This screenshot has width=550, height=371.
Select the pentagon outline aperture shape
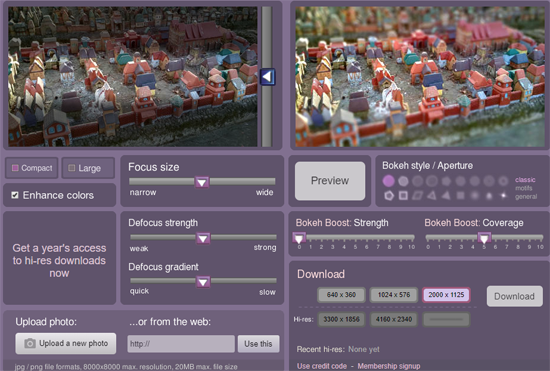389,196
